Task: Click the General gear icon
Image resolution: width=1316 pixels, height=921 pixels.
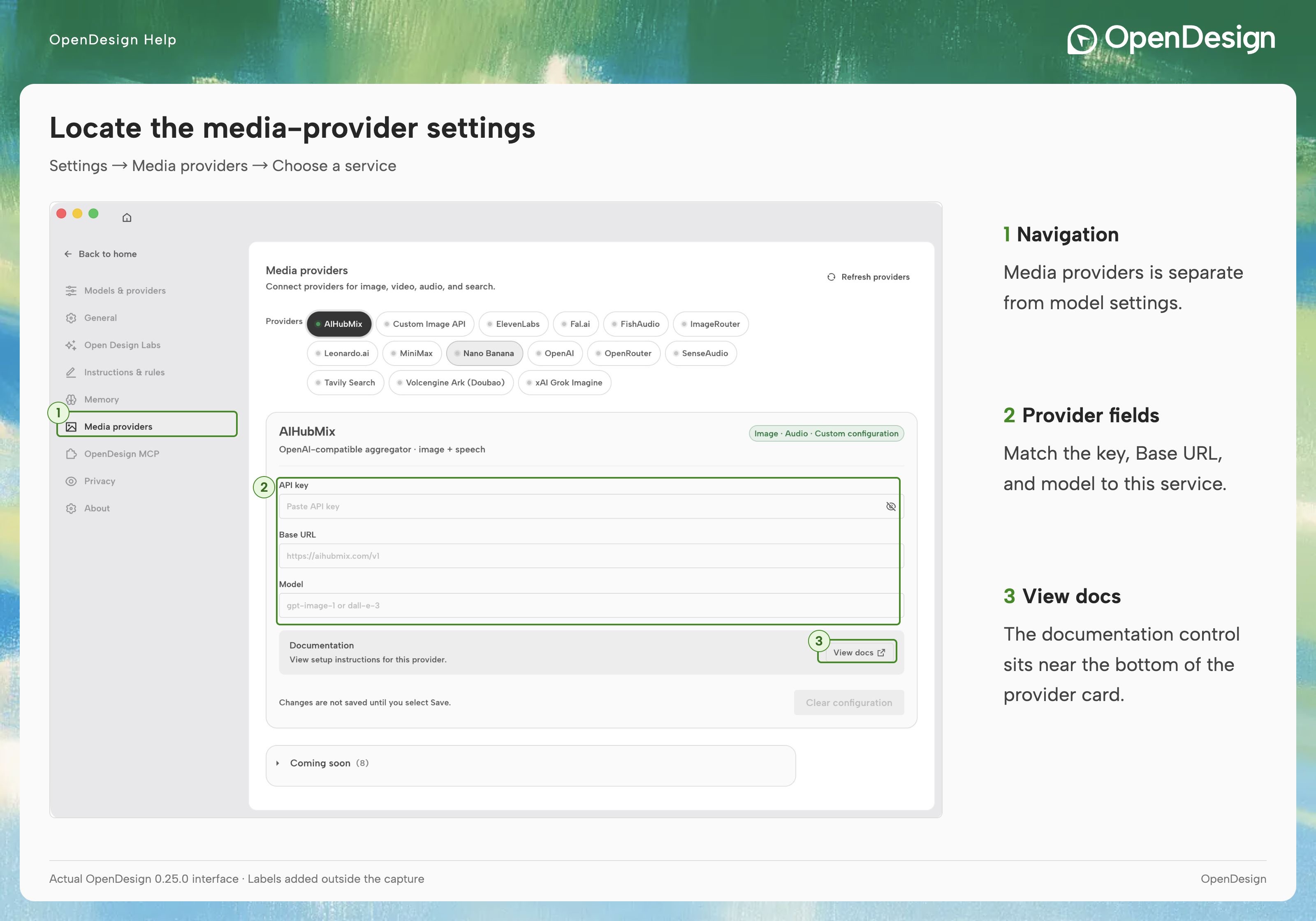Action: (x=71, y=318)
